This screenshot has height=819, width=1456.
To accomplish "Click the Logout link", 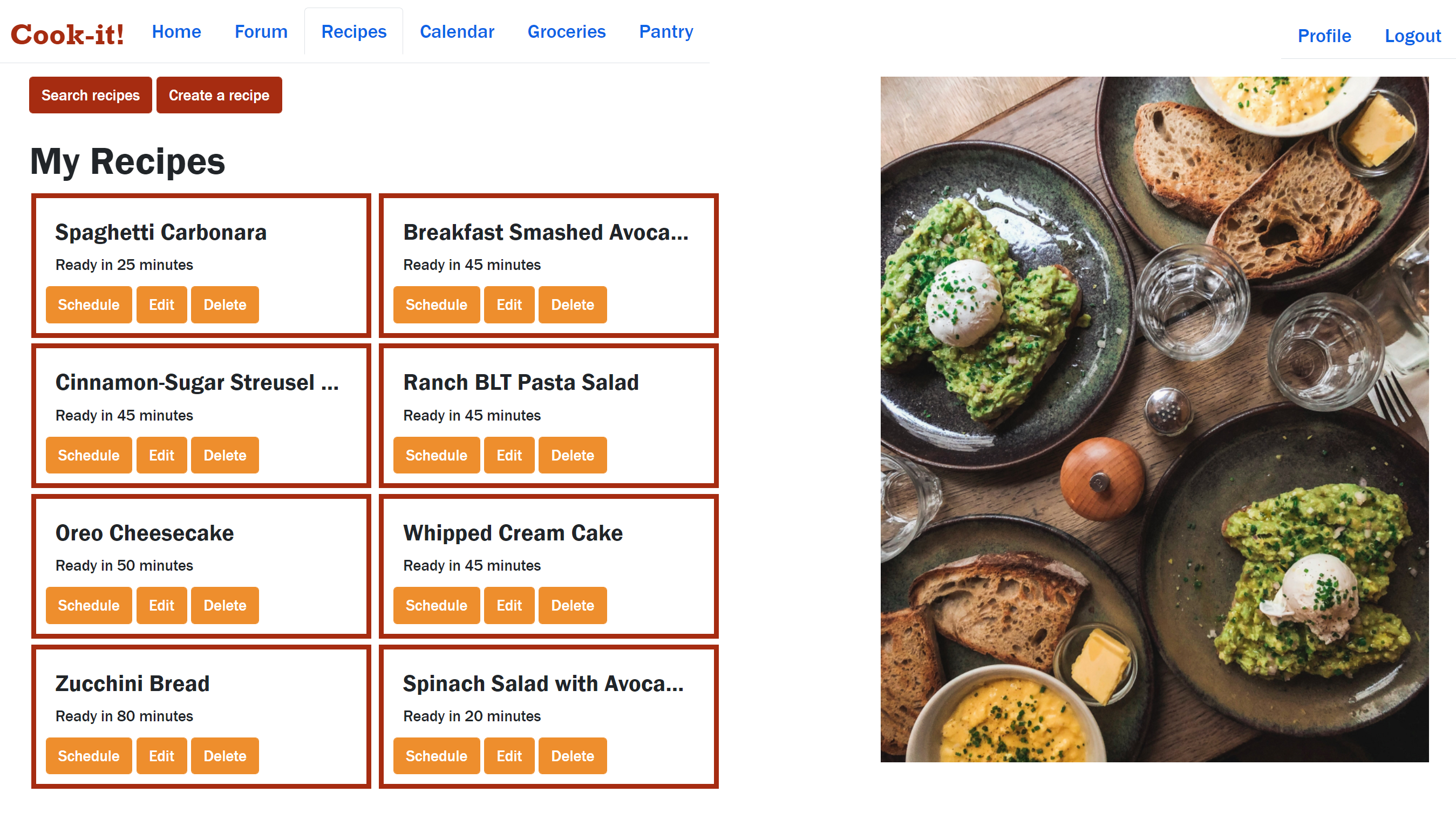I will coord(1412,36).
